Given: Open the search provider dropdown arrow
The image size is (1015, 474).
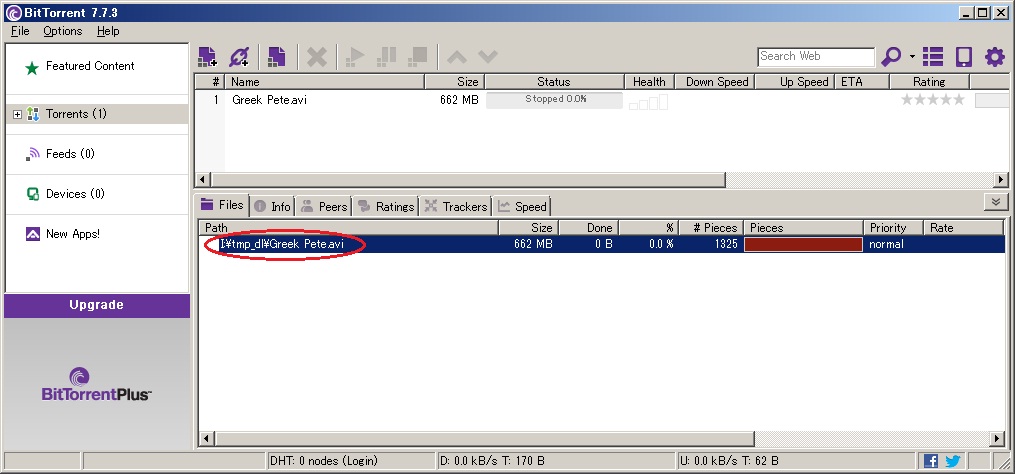Looking at the screenshot, I should 912,57.
